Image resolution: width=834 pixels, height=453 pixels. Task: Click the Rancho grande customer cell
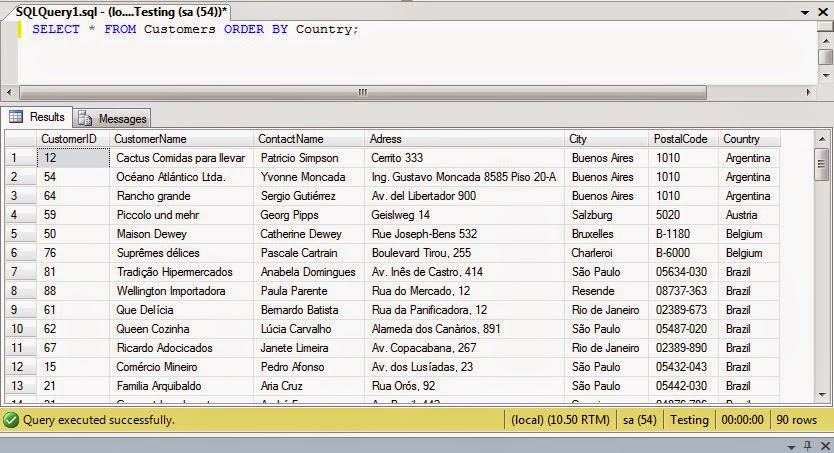point(181,196)
